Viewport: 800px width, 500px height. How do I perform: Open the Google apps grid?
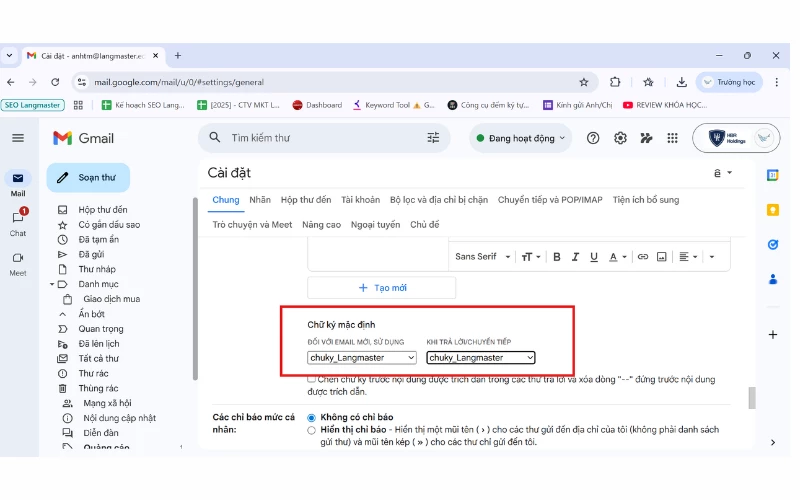pyautogui.click(x=673, y=138)
